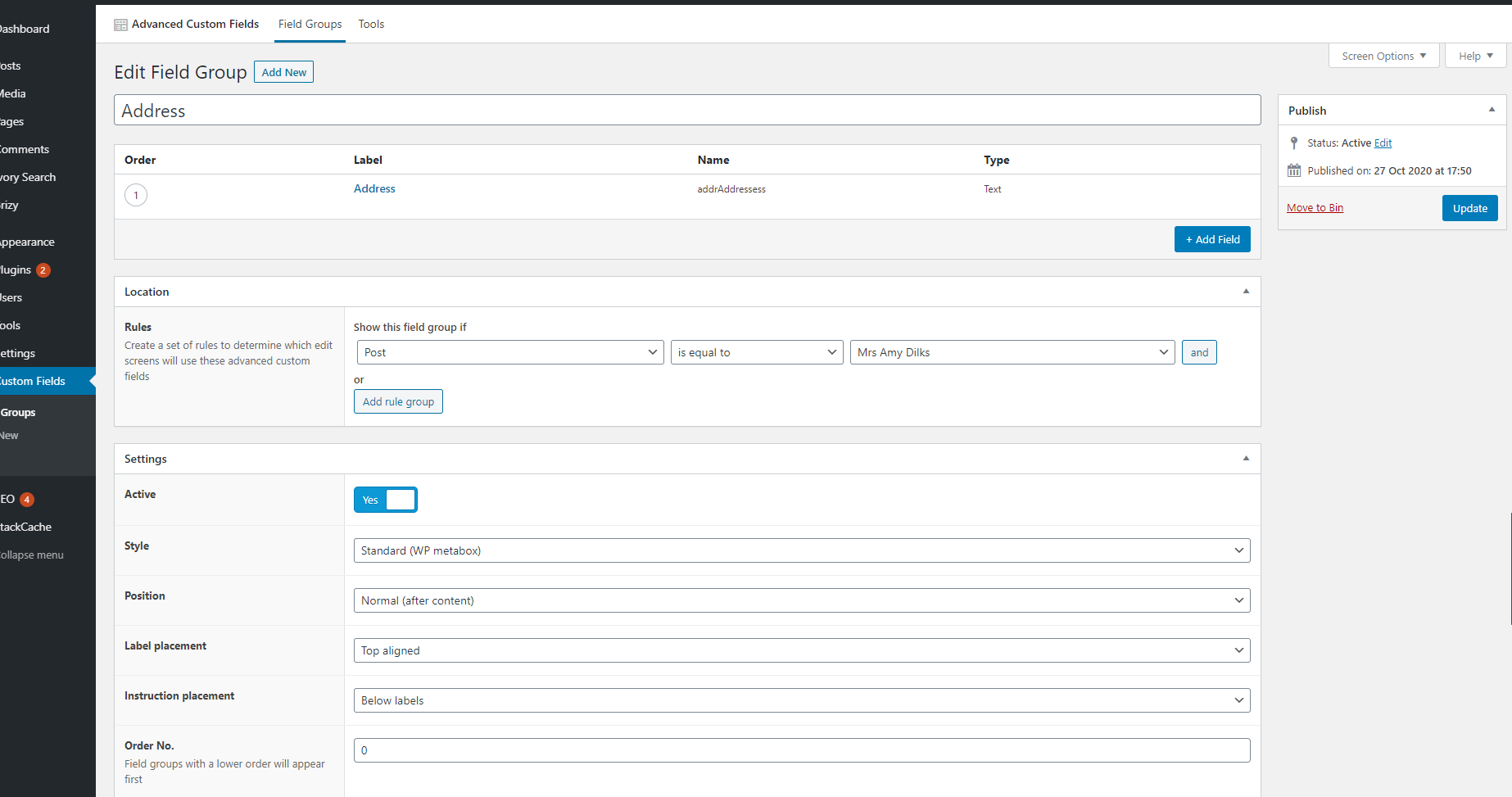Click the calendar icon beside Published on
1512x797 pixels.
click(x=1294, y=170)
